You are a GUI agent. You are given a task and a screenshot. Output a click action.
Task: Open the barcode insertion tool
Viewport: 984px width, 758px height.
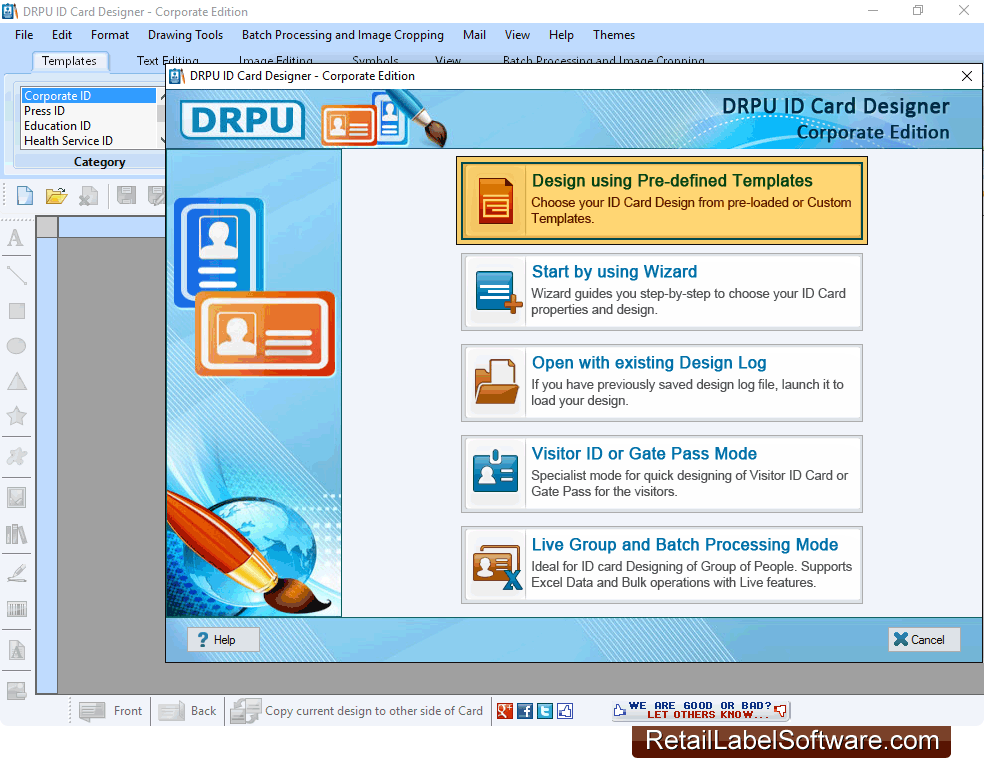[x=15, y=609]
